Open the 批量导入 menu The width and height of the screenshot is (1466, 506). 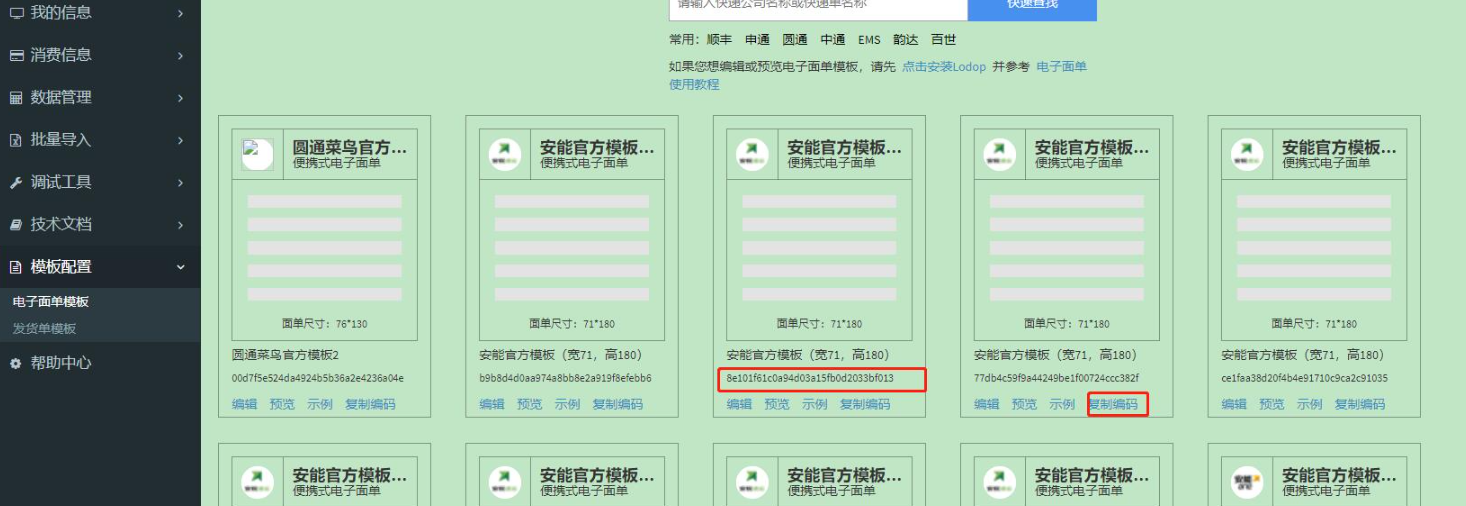tap(100, 140)
